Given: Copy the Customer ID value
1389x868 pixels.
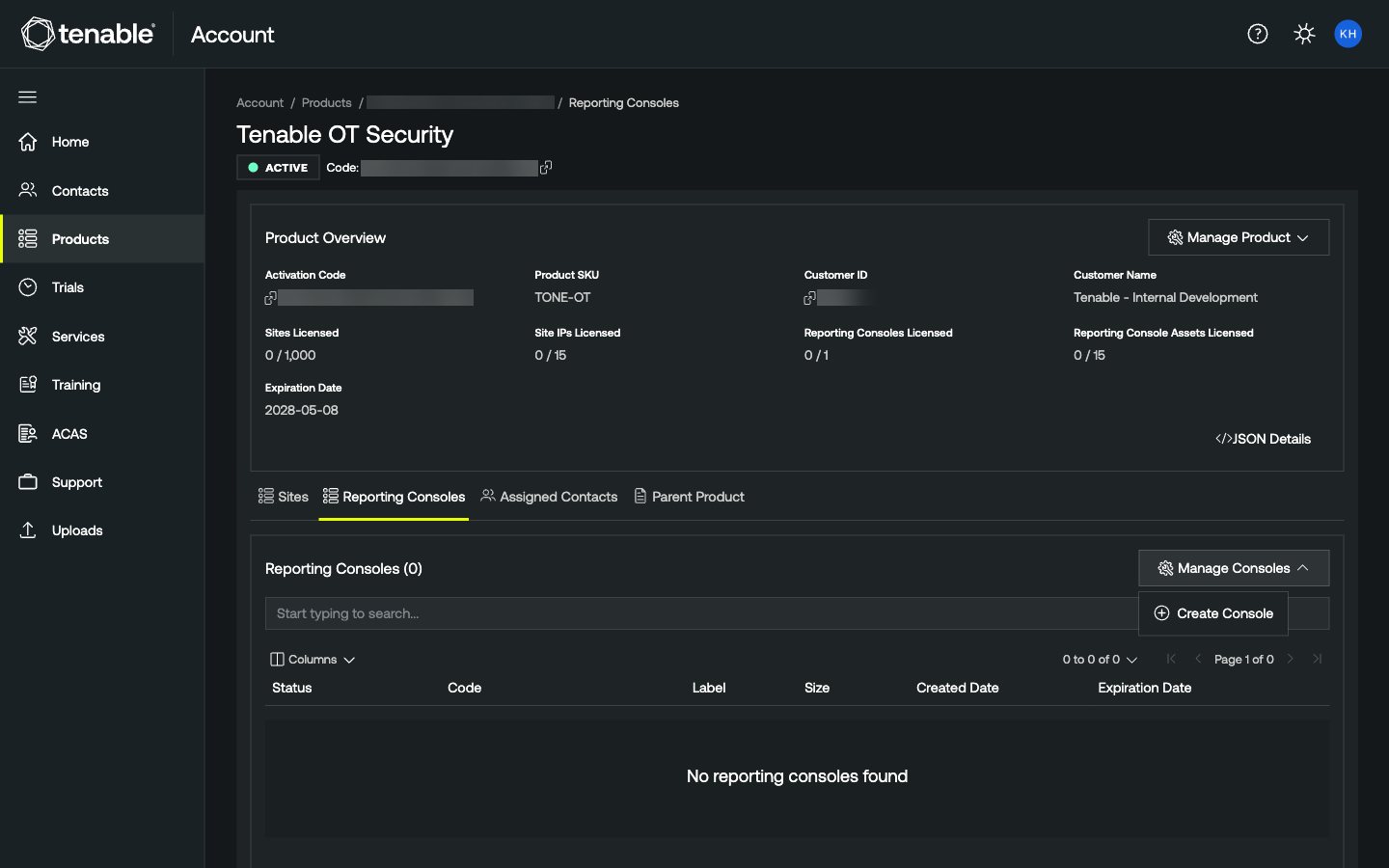Looking at the screenshot, I should coord(810,298).
